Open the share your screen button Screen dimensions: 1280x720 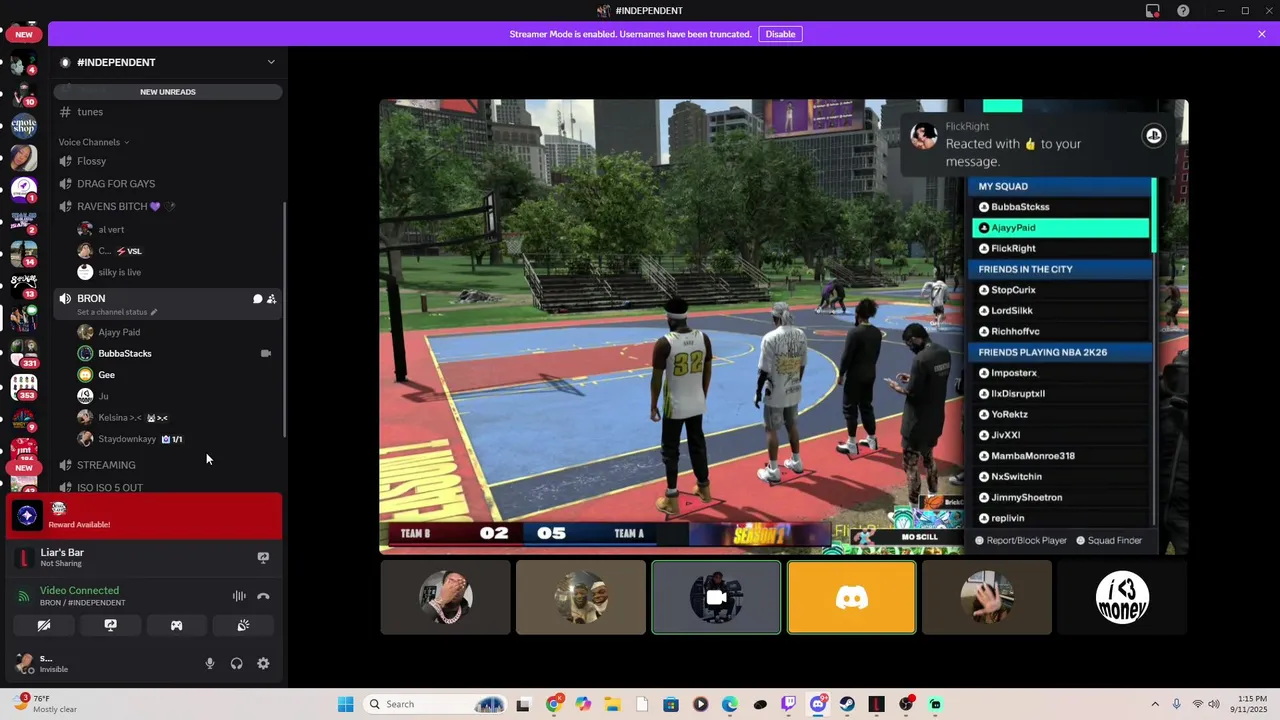tap(110, 626)
